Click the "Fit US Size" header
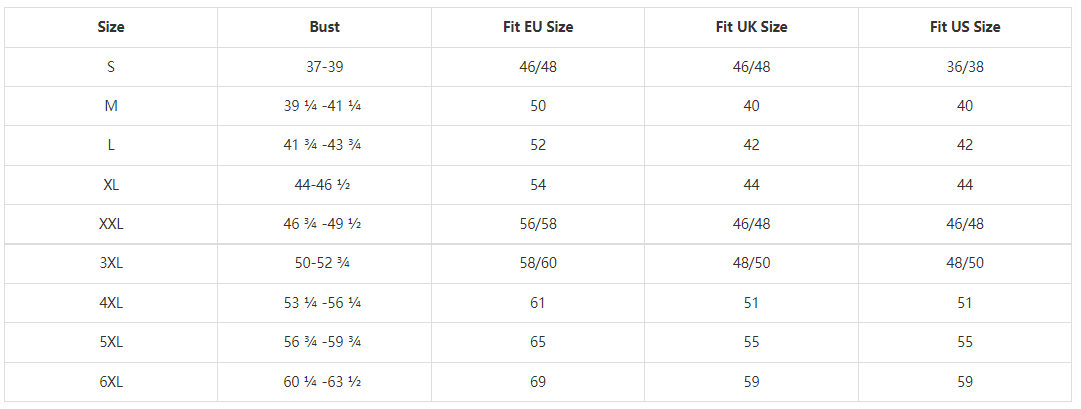Screen dimensions: 1081x409 click(x=964, y=27)
